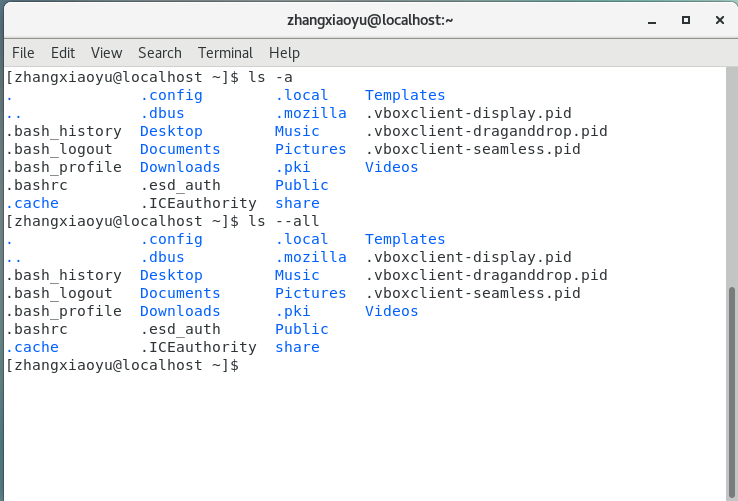Open the Terminal menu
Viewport: 738px width, 501px height.
(225, 53)
